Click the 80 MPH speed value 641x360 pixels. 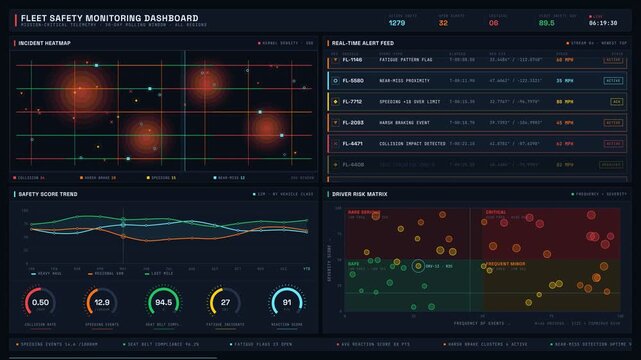pyautogui.click(x=565, y=102)
